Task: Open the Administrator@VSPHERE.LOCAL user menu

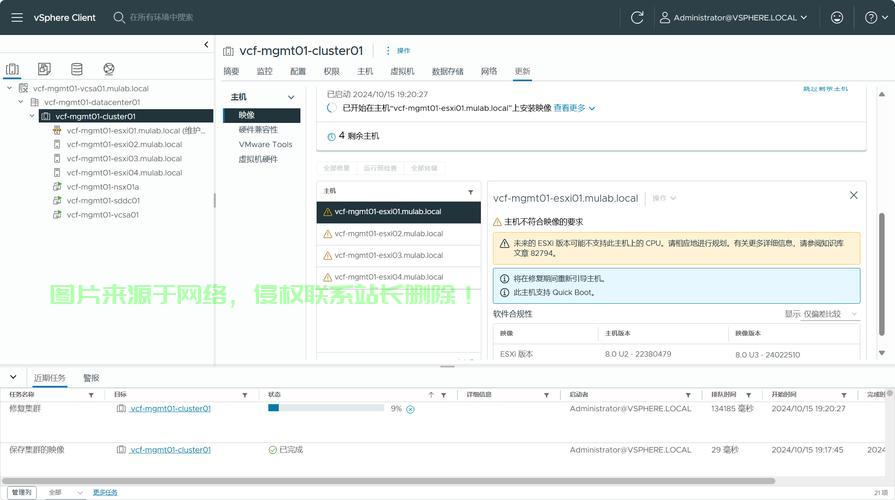Action: click(733, 18)
